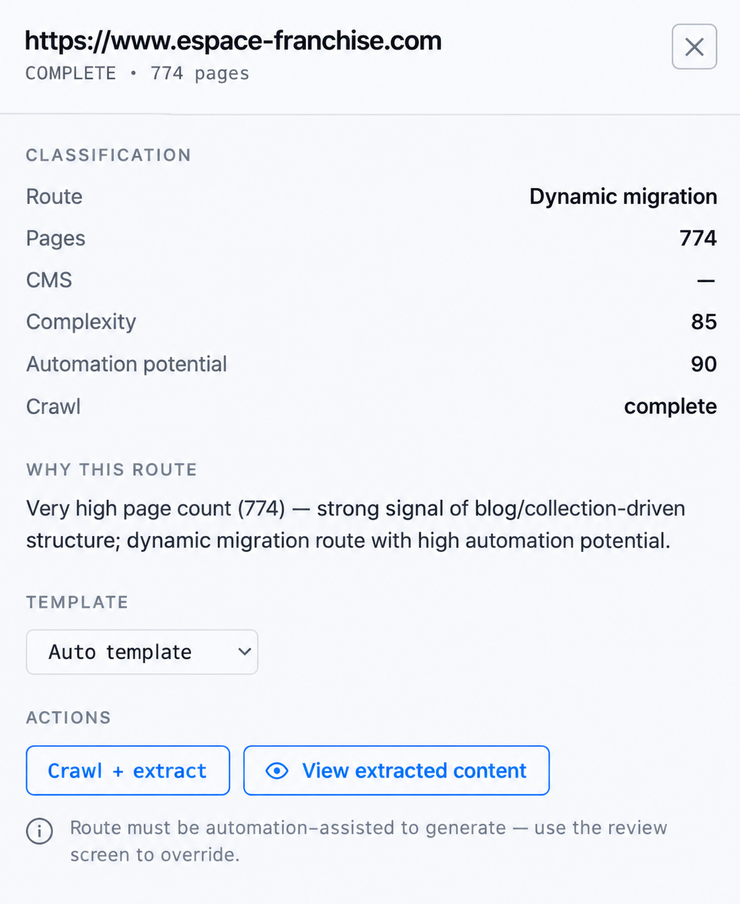Screen dimensions: 740x904
Task: Click the 'Dynamic migration' route value
Action: coord(623,197)
